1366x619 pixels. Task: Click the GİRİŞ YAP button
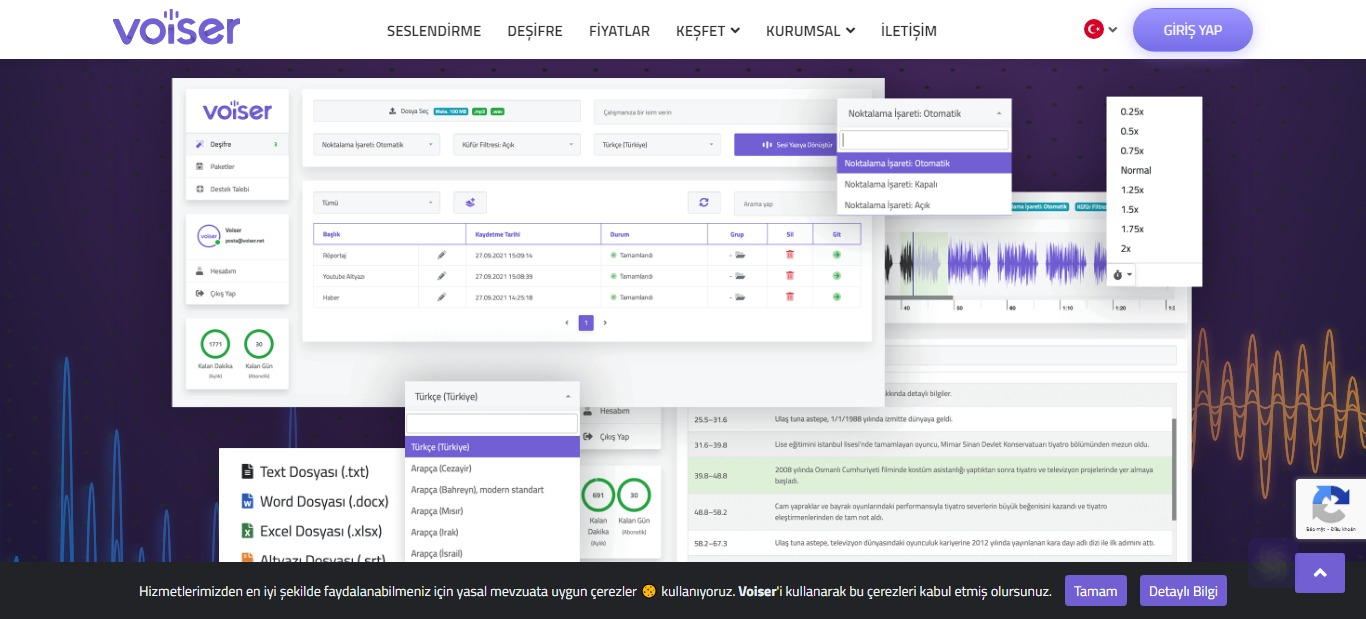click(x=1193, y=30)
